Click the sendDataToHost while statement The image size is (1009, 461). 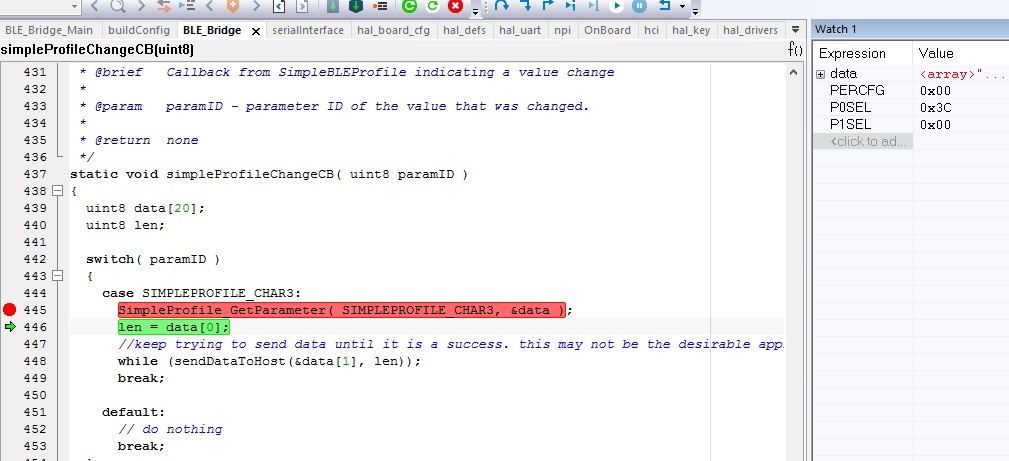click(269, 361)
